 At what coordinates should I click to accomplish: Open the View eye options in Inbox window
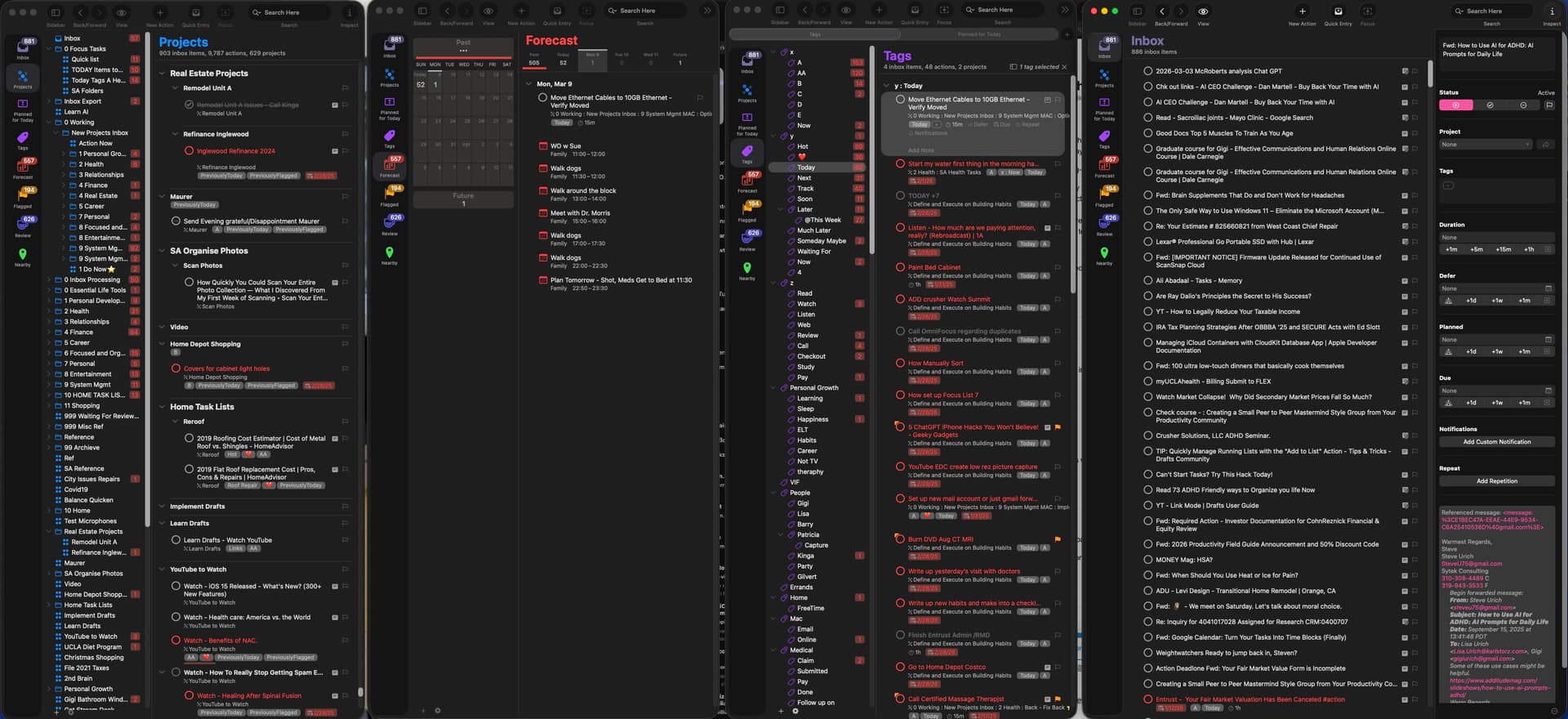point(1203,11)
